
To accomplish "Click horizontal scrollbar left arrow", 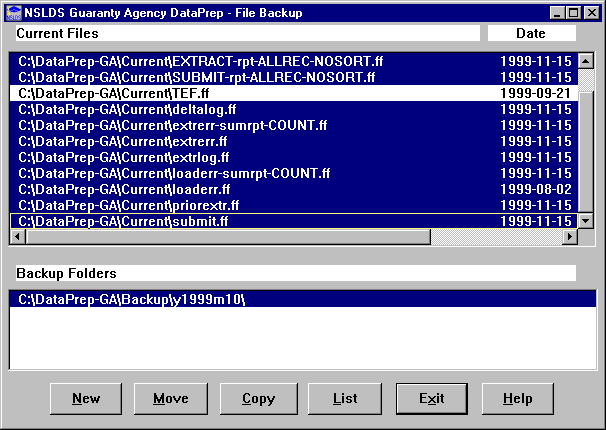I will tap(17, 237).
